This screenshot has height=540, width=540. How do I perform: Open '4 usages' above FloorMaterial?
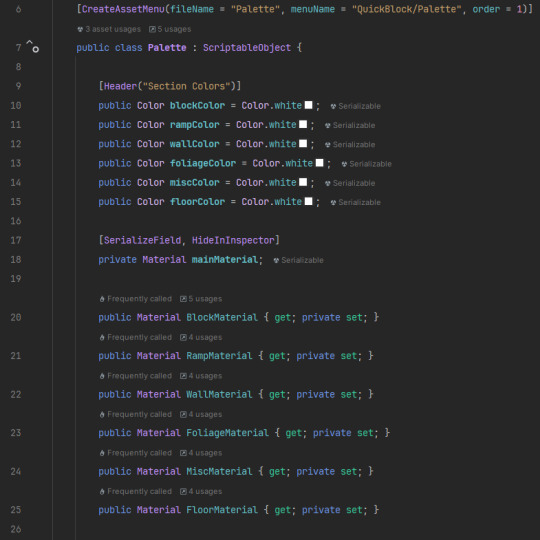tap(201, 492)
